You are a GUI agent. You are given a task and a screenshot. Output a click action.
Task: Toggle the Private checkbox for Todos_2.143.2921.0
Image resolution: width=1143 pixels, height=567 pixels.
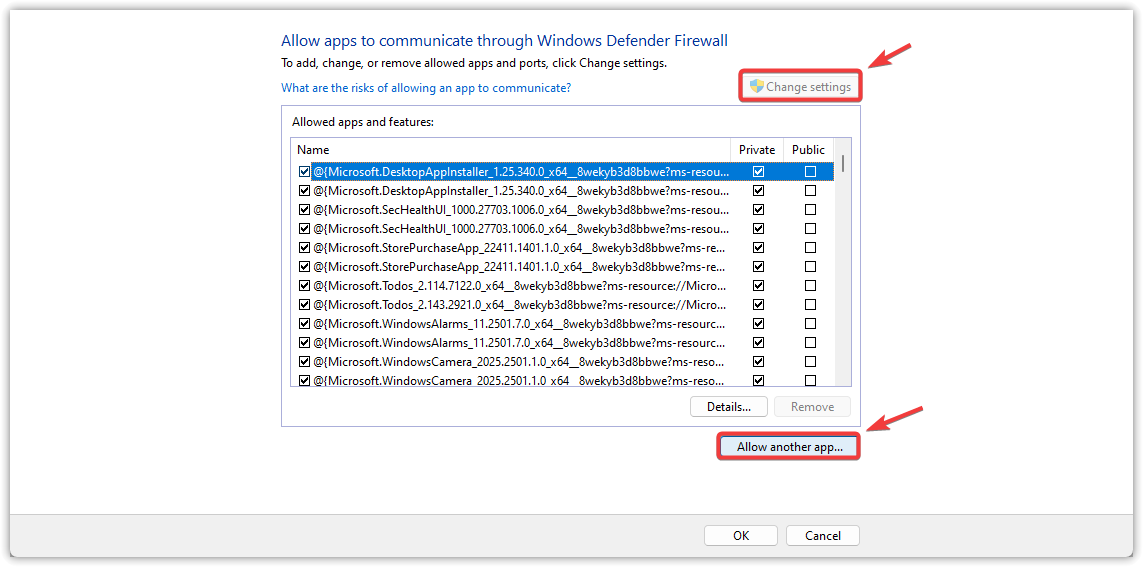(758, 305)
